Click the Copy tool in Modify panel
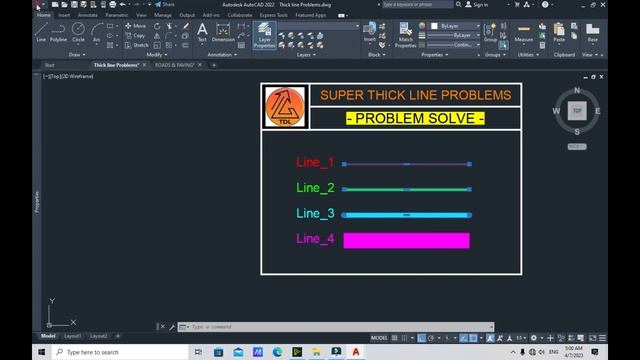Screen dimensions: 640x360 click(x=135, y=36)
